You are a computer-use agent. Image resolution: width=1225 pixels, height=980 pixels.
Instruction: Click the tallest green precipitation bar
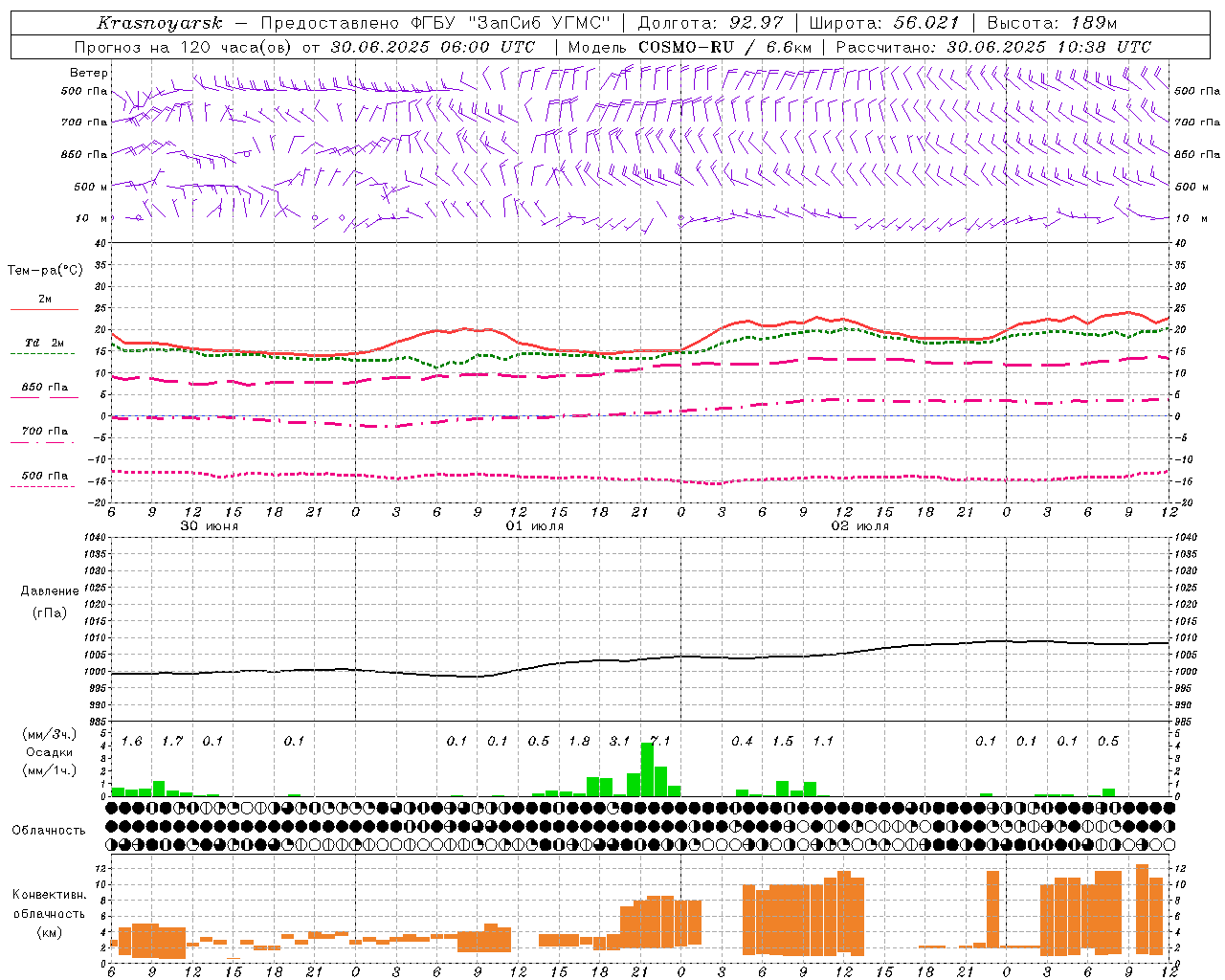pyautogui.click(x=647, y=769)
